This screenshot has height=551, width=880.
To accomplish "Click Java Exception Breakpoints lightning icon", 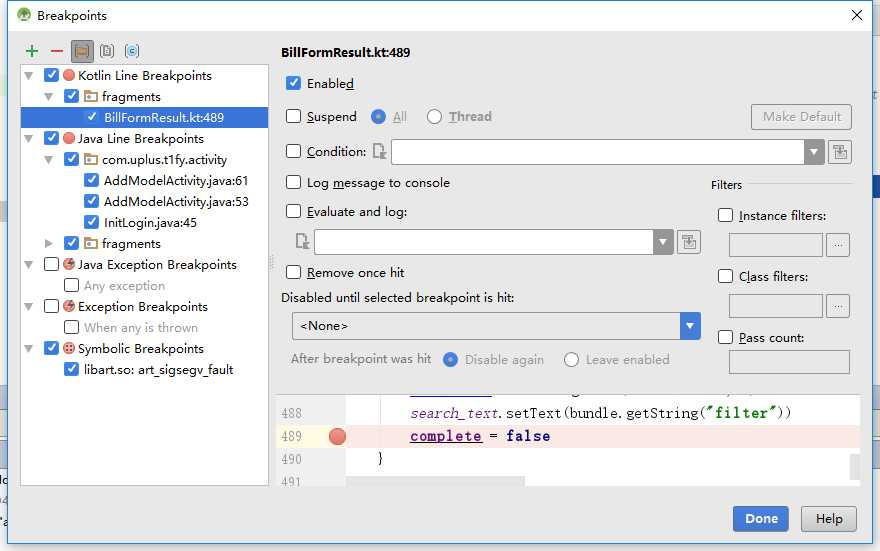I will [69, 264].
